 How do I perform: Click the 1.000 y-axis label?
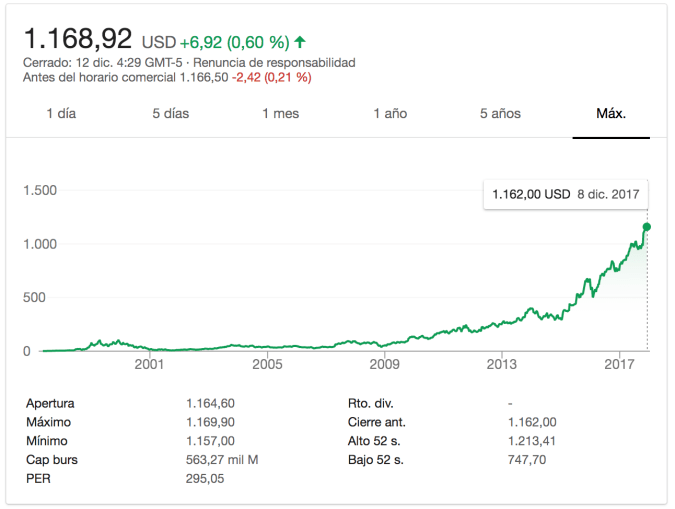coord(40,244)
